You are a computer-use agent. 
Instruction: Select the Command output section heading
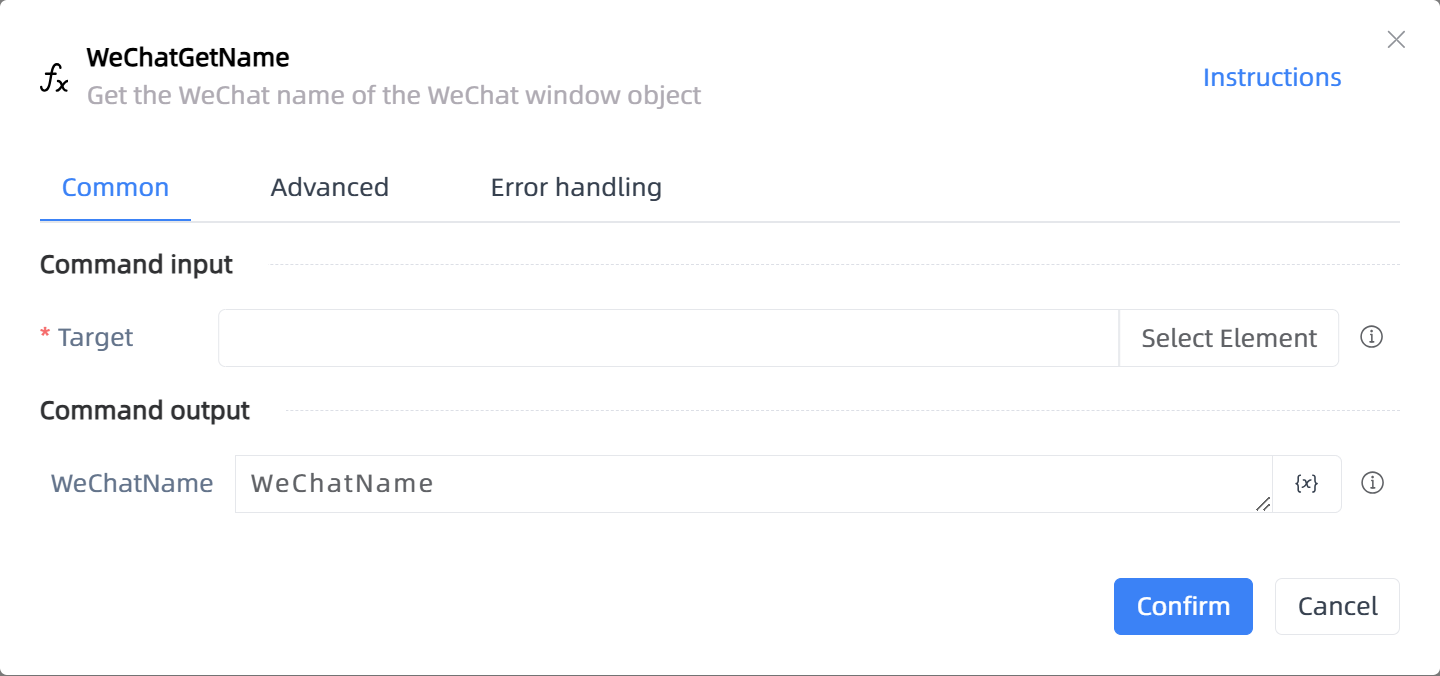pyautogui.click(x=145, y=411)
